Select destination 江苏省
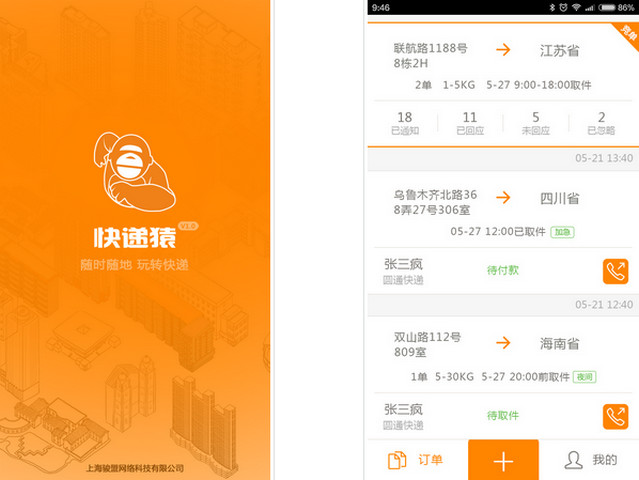The image size is (639, 480). [x=560, y=51]
